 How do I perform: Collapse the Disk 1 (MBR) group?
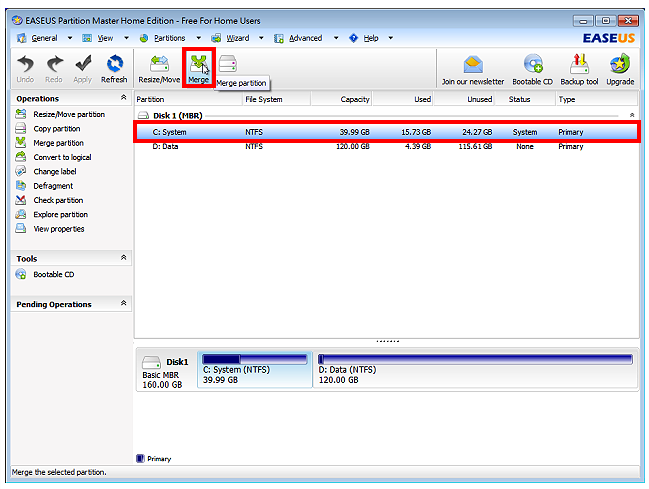click(x=632, y=116)
